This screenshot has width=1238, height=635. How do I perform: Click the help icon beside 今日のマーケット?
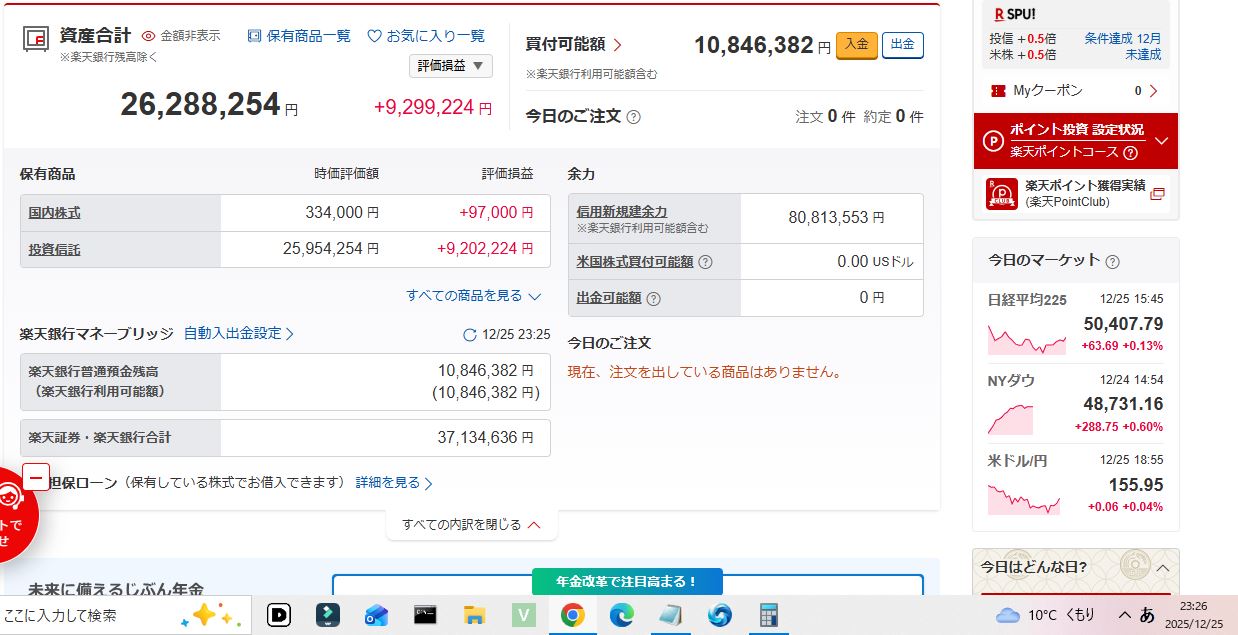pos(1112,261)
